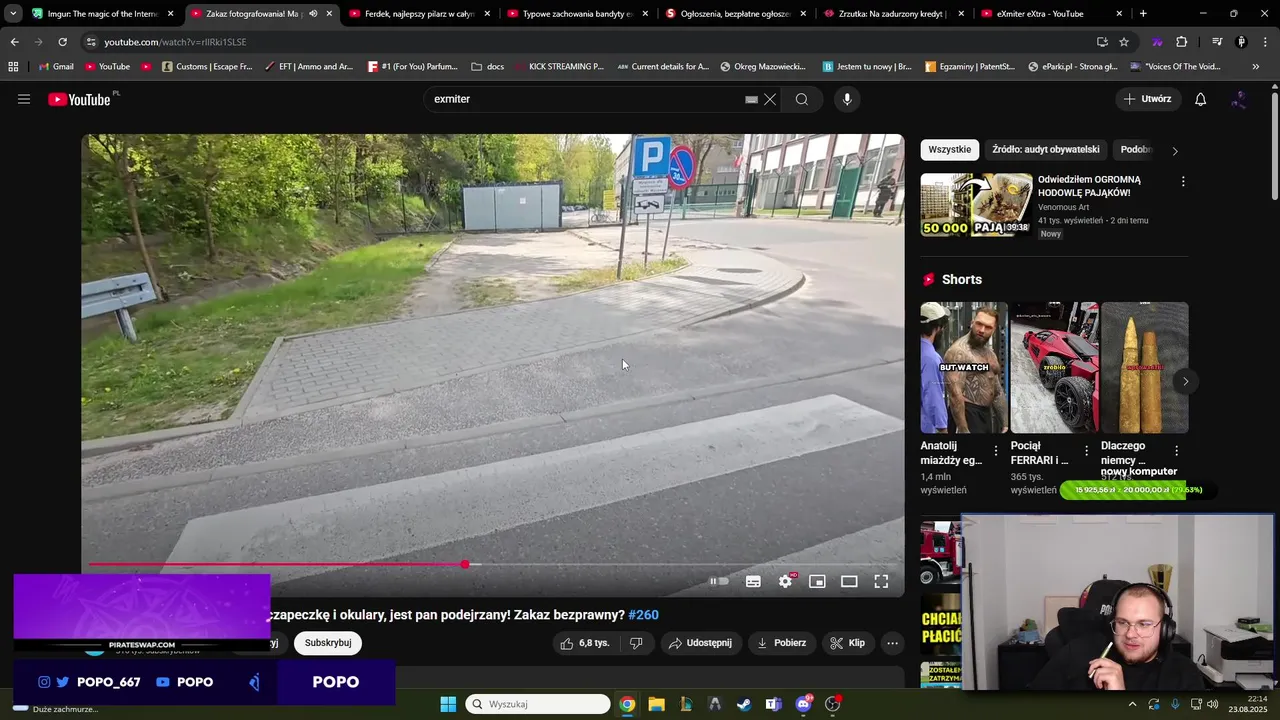This screenshot has height=720, width=1280.
Task: Open the tab search dropdown arrow
Action: click(x=12, y=14)
